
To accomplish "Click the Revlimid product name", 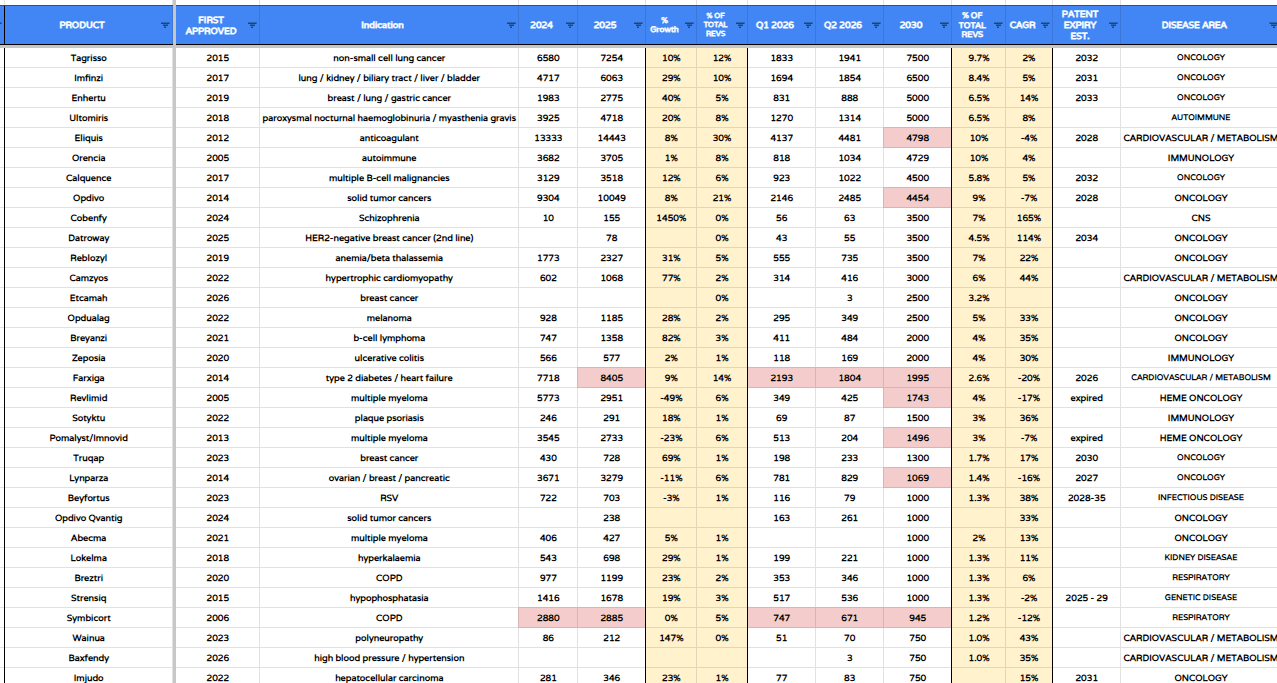I will click(x=88, y=398).
